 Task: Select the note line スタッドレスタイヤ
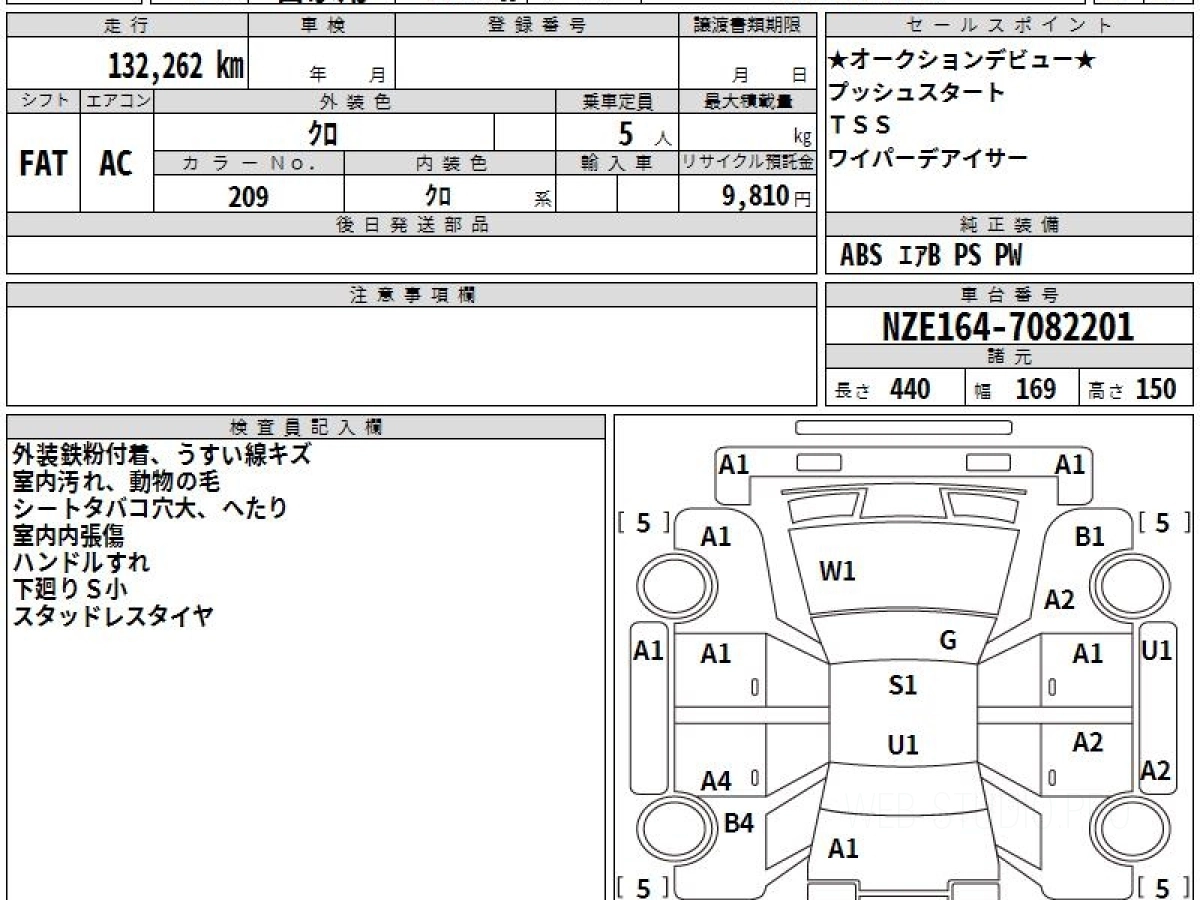(113, 616)
